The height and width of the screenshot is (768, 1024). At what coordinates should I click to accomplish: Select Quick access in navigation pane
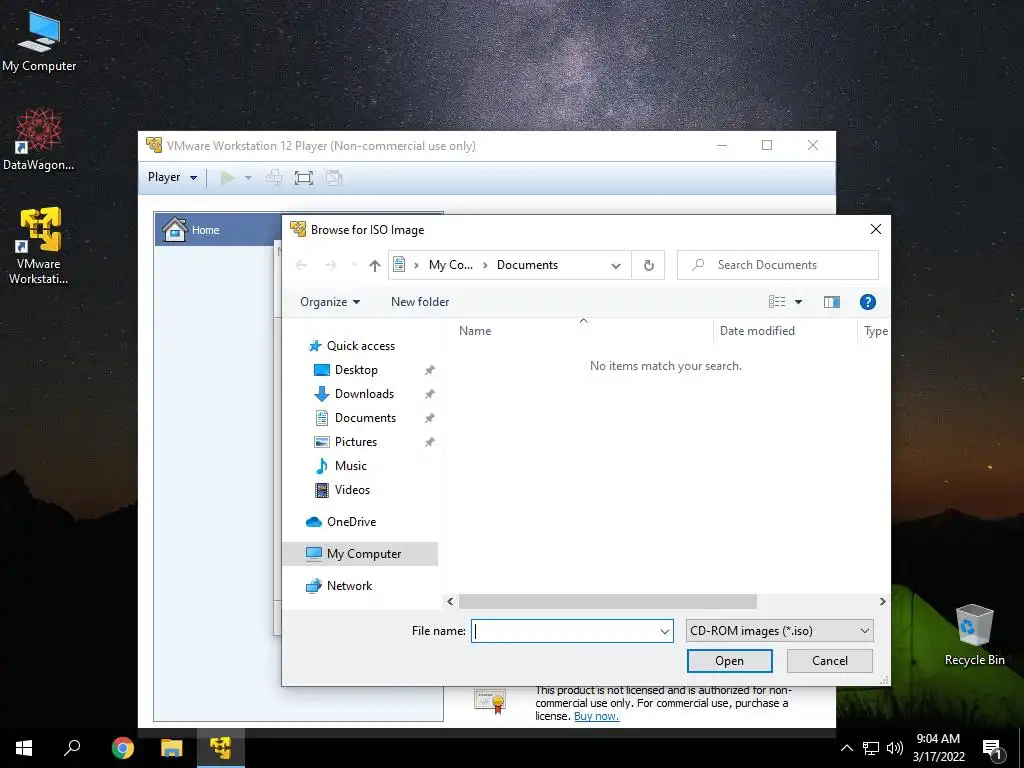(360, 346)
